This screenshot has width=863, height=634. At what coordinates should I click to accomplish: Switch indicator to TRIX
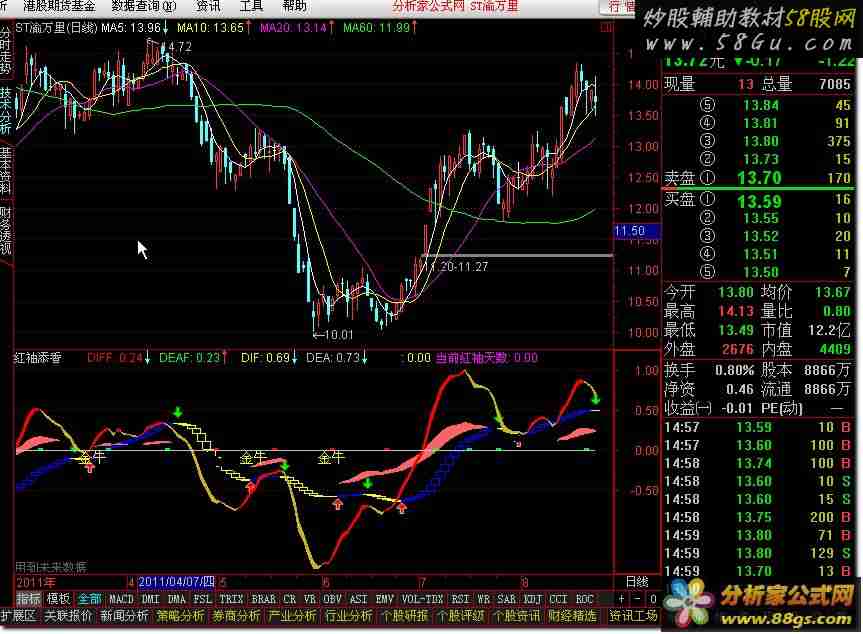click(231, 599)
